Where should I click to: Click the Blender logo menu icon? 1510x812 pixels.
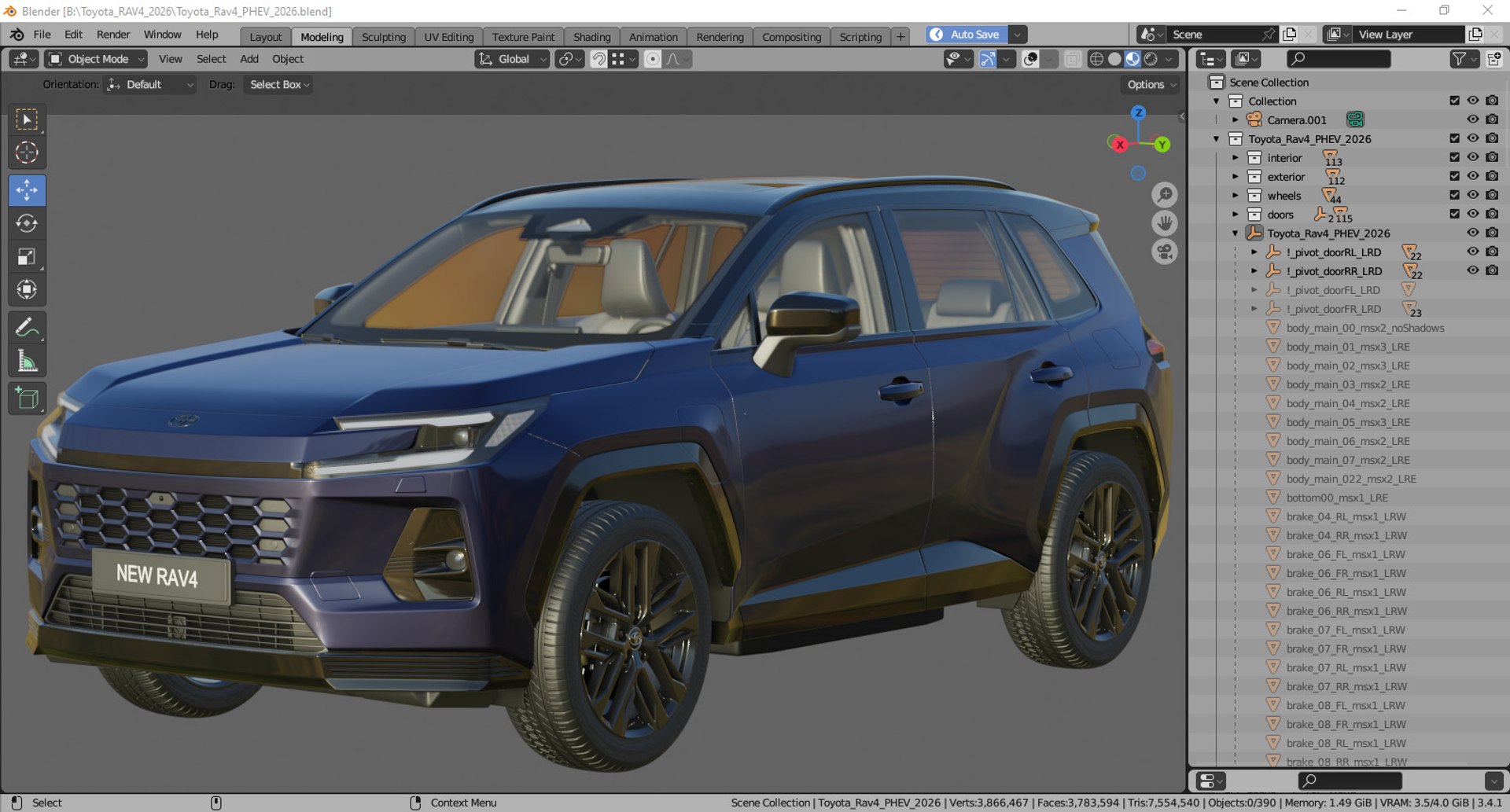pos(17,35)
